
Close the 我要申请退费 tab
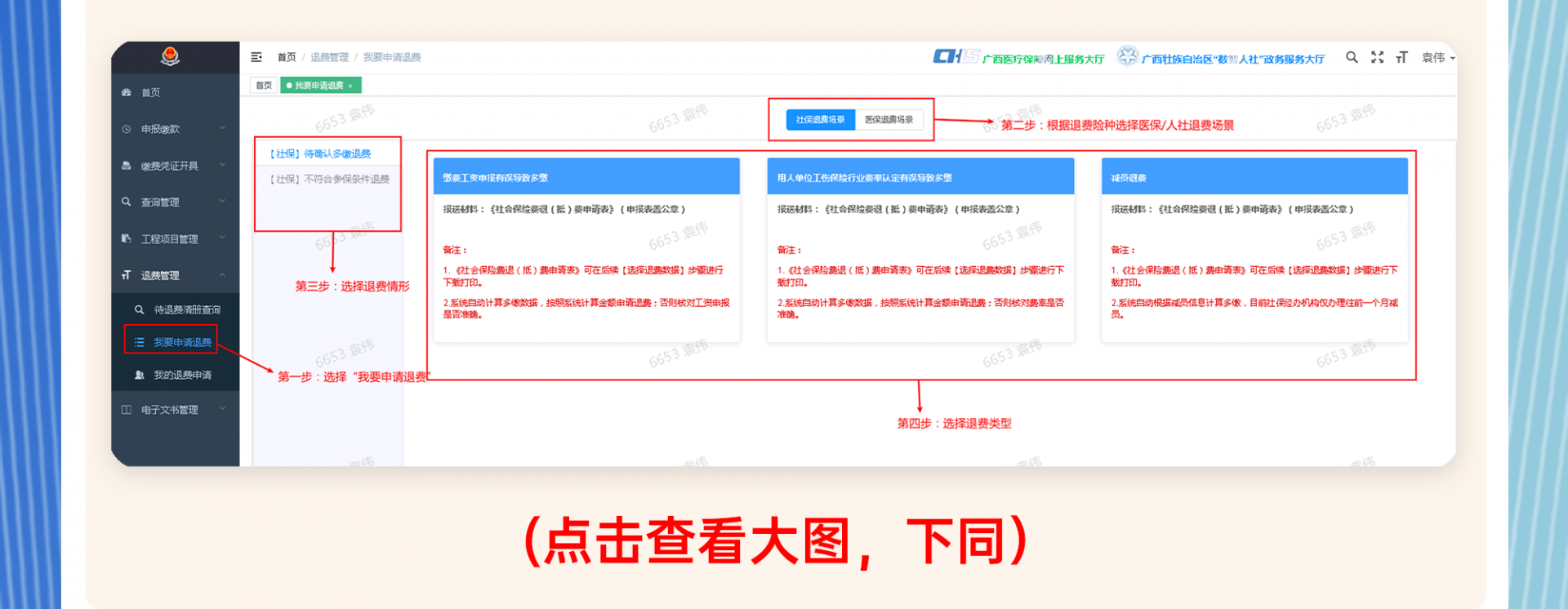(x=350, y=86)
